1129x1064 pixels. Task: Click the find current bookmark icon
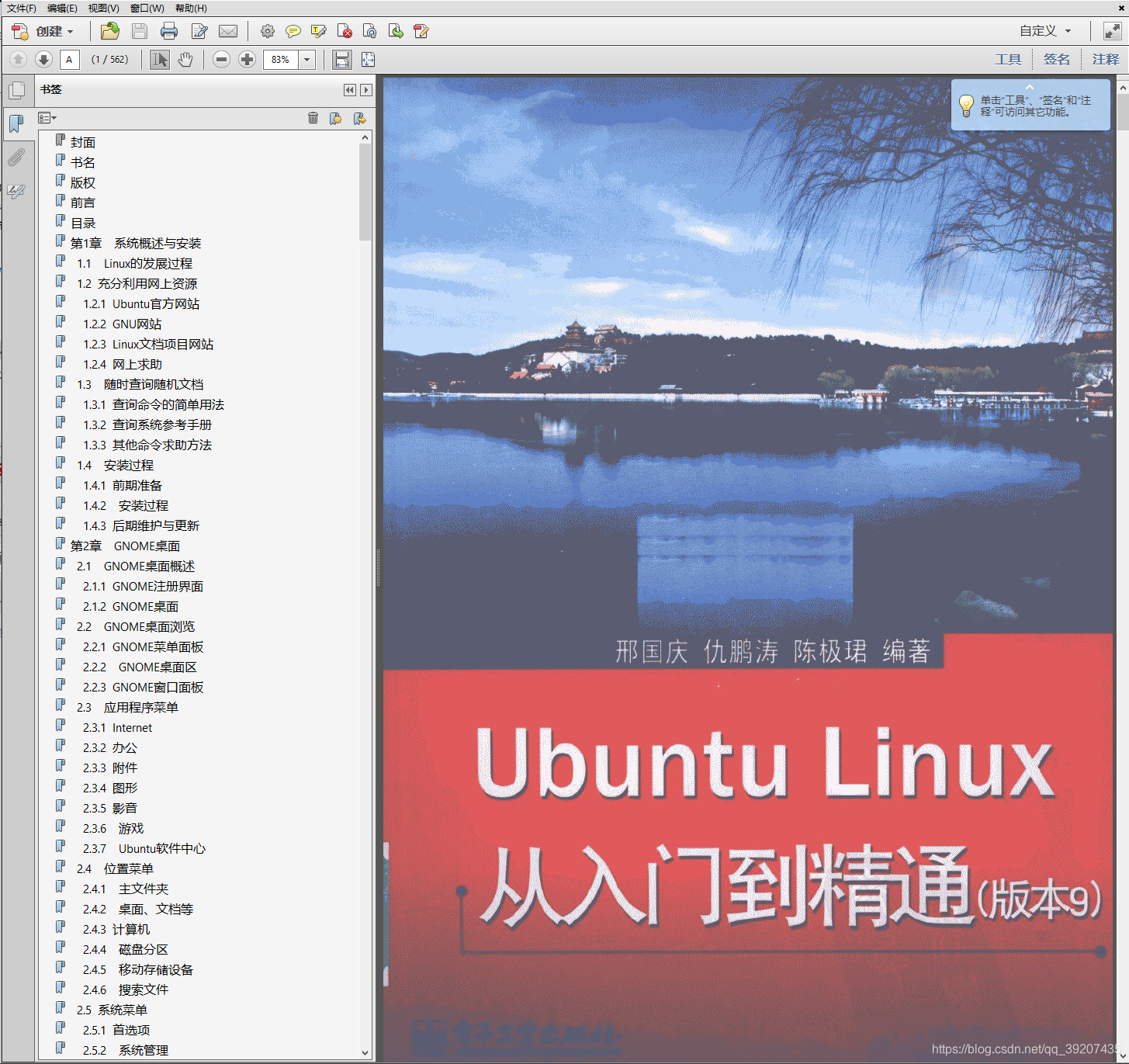coord(359,118)
